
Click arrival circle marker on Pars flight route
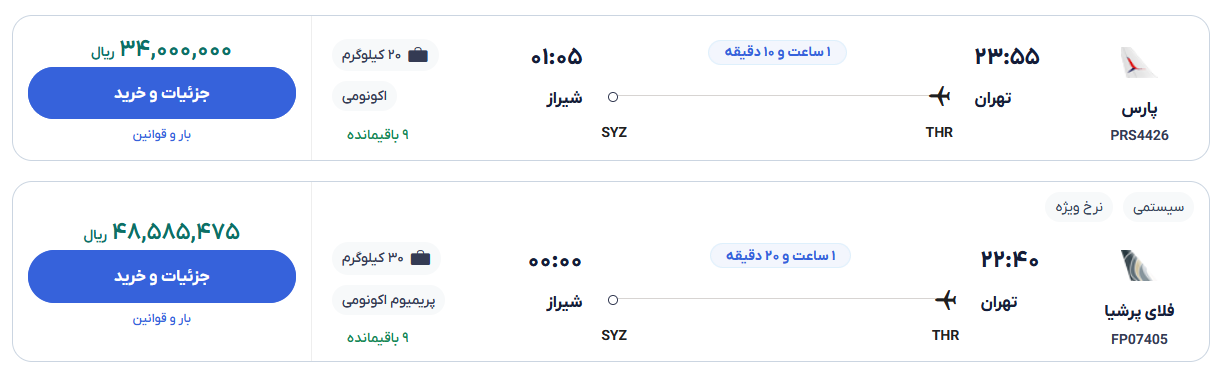[x=613, y=97]
